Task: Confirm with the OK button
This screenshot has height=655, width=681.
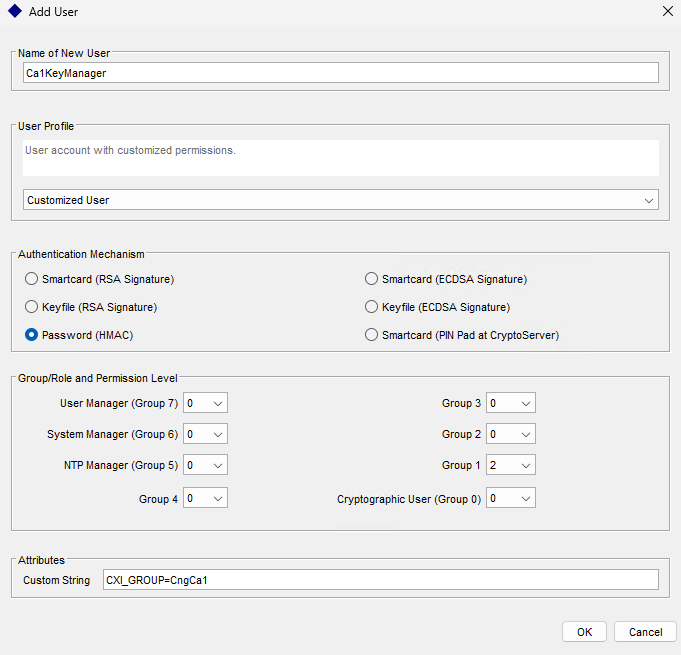Action: pyautogui.click(x=584, y=632)
